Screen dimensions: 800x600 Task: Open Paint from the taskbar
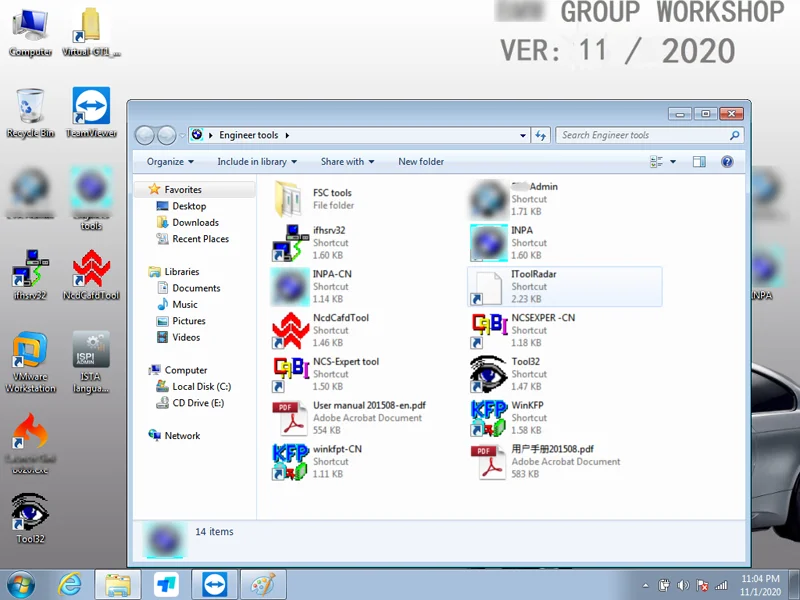[x=263, y=584]
